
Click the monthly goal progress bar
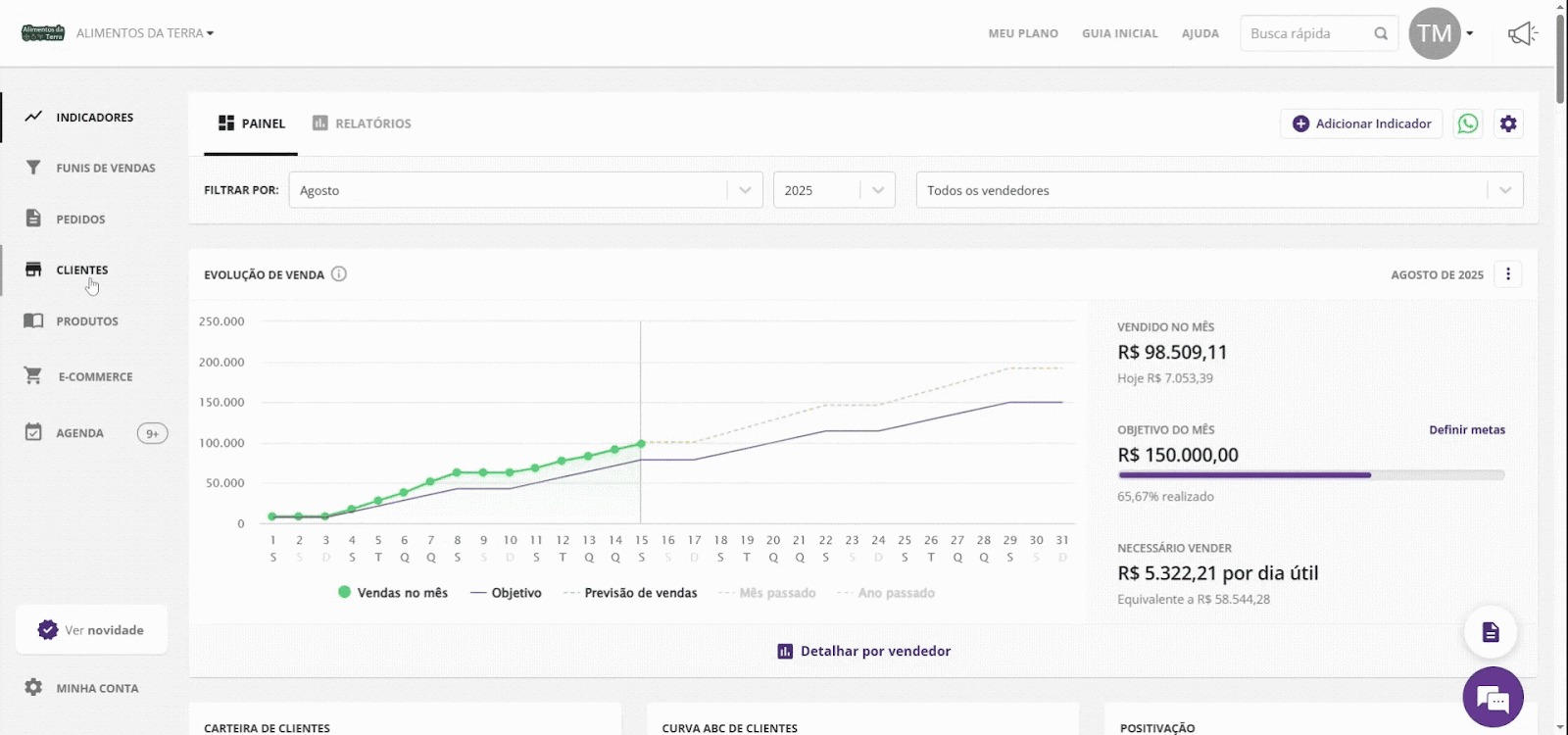point(1310,475)
